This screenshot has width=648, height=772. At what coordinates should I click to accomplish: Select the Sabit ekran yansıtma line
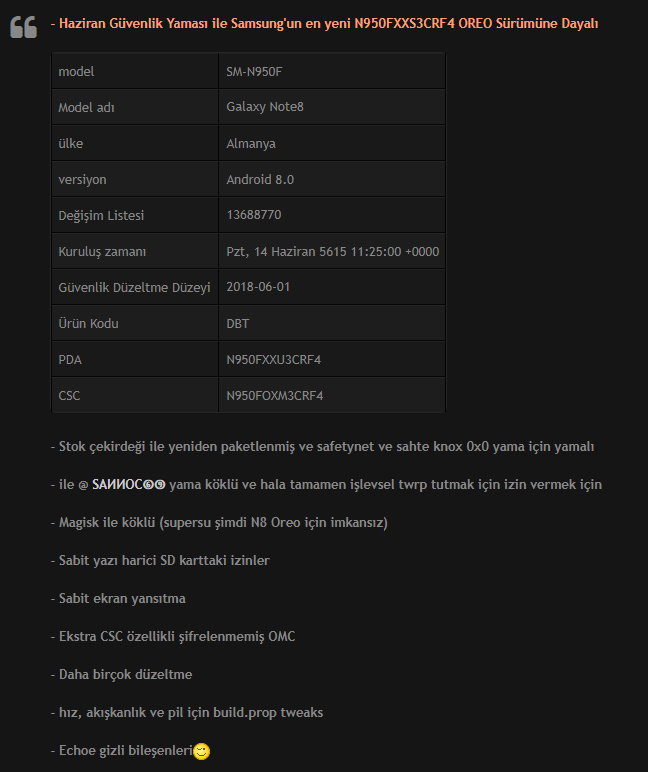pos(118,599)
